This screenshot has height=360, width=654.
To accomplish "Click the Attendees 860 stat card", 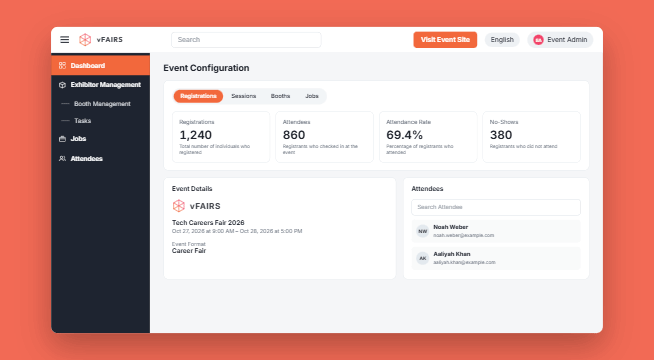I will [x=324, y=137].
